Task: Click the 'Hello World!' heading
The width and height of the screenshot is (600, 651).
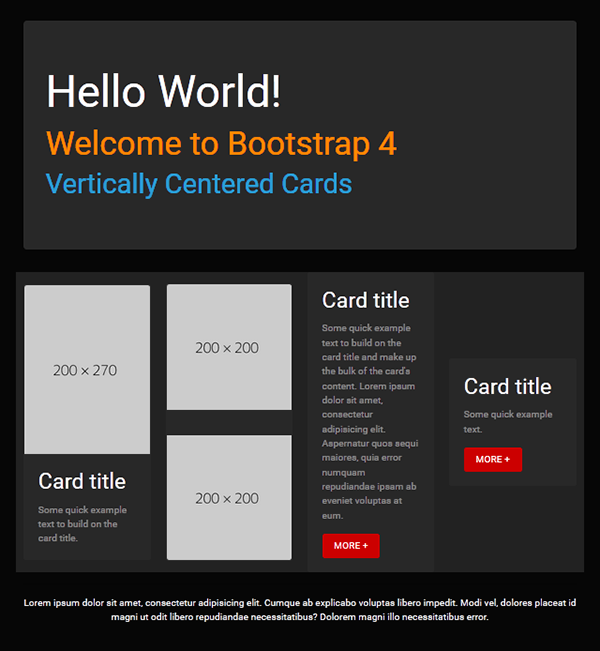Action: [x=164, y=91]
